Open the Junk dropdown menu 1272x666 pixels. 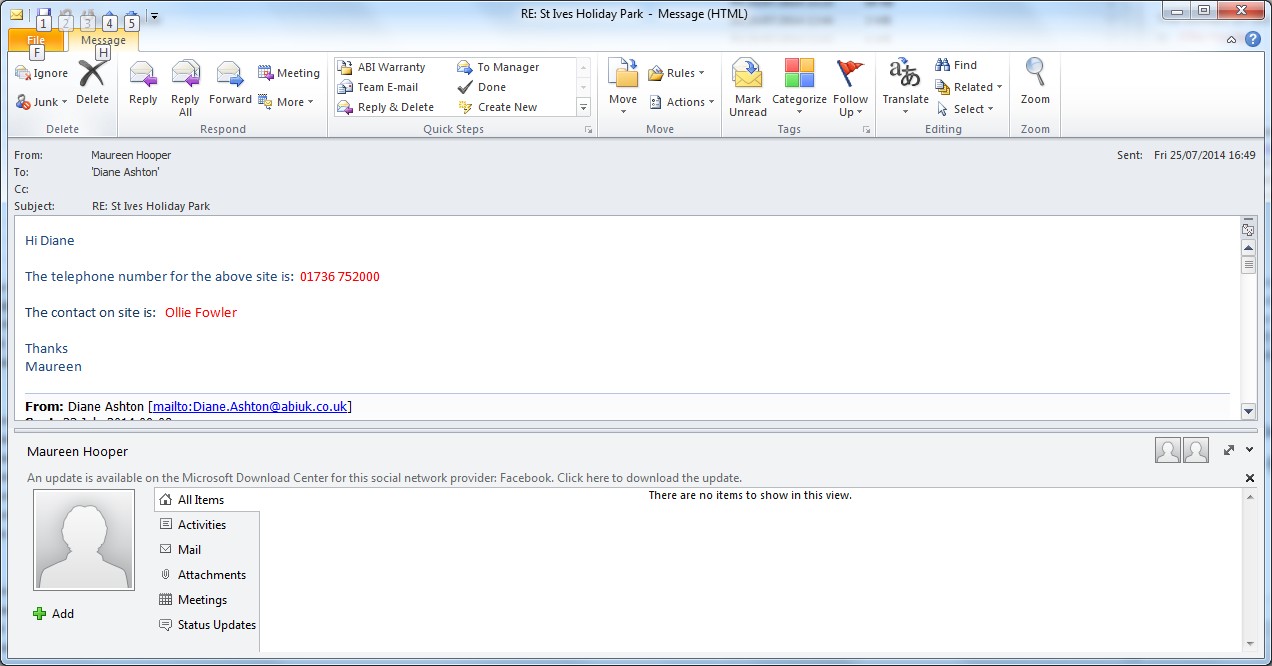pyautogui.click(x=42, y=102)
